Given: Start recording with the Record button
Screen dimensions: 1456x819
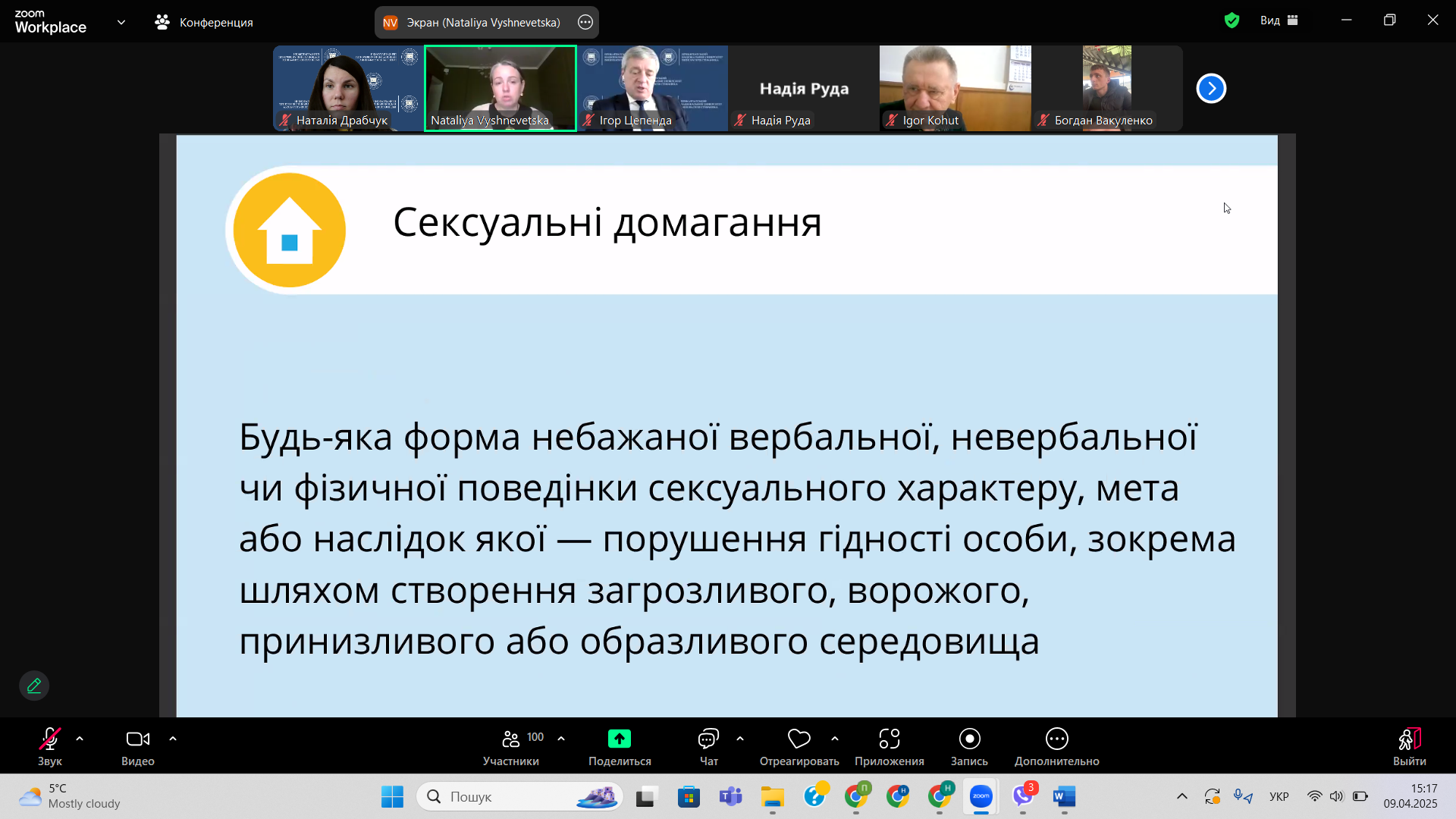Looking at the screenshot, I should 969,739.
